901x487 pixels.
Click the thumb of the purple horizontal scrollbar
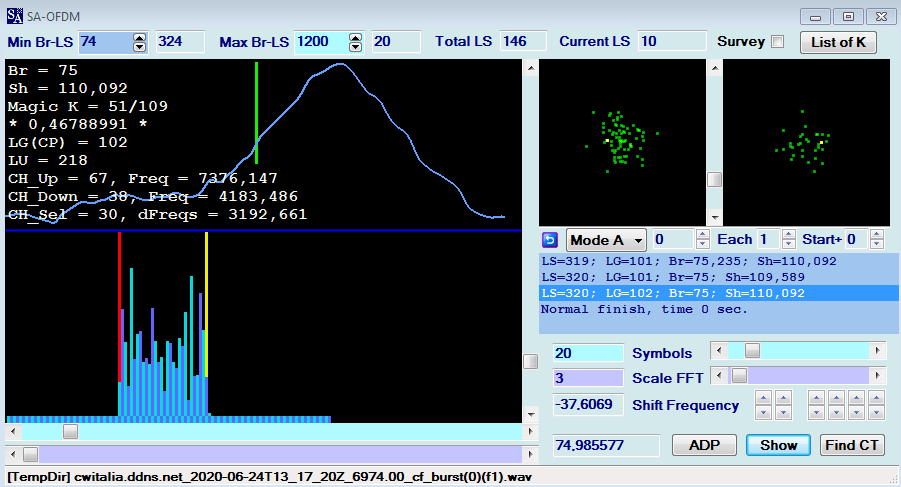tap(30, 454)
